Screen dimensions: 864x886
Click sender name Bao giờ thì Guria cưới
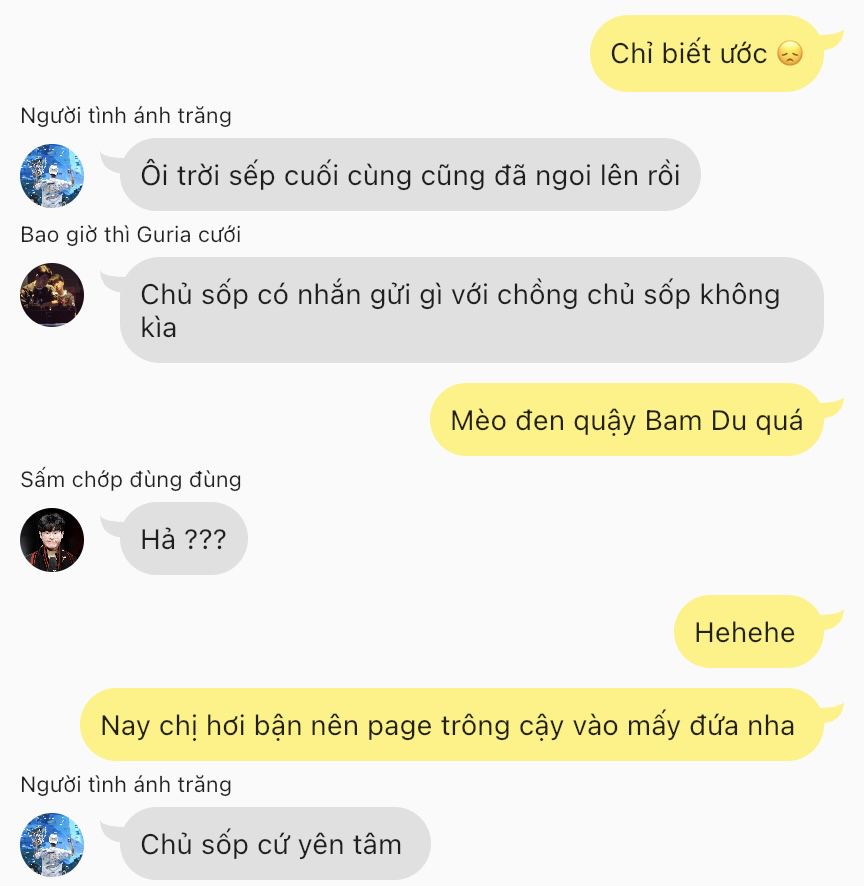131,234
